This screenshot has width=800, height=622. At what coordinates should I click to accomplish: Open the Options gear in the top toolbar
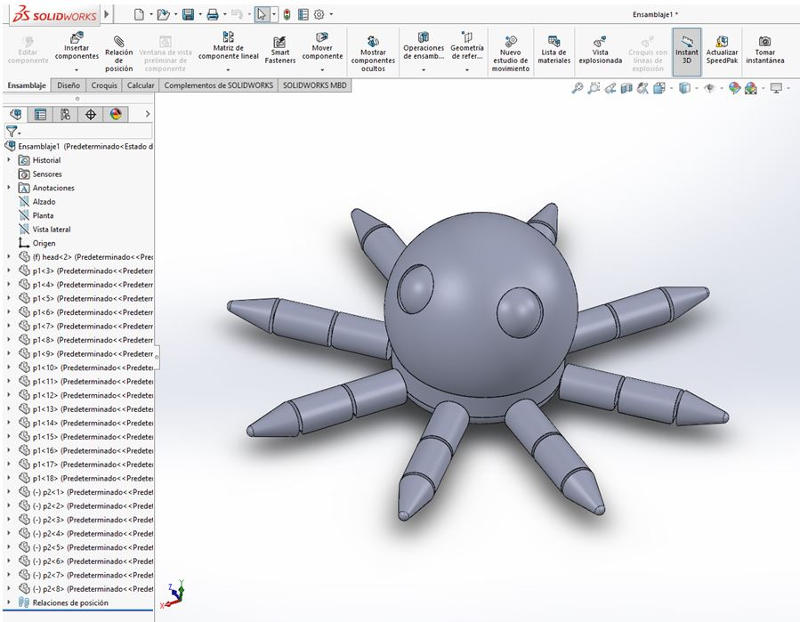click(x=319, y=14)
